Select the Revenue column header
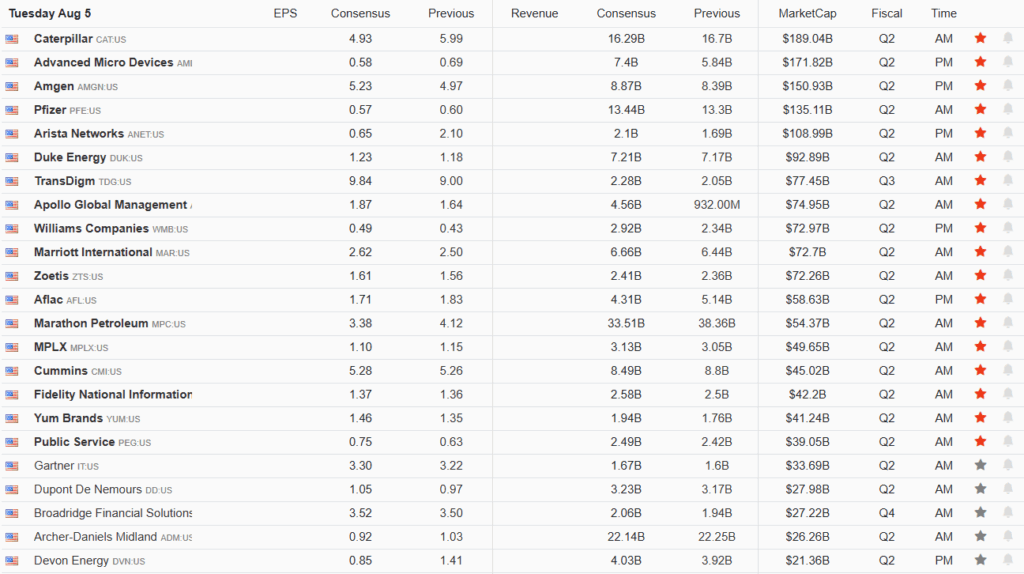This screenshot has height=574, width=1024. pos(534,14)
